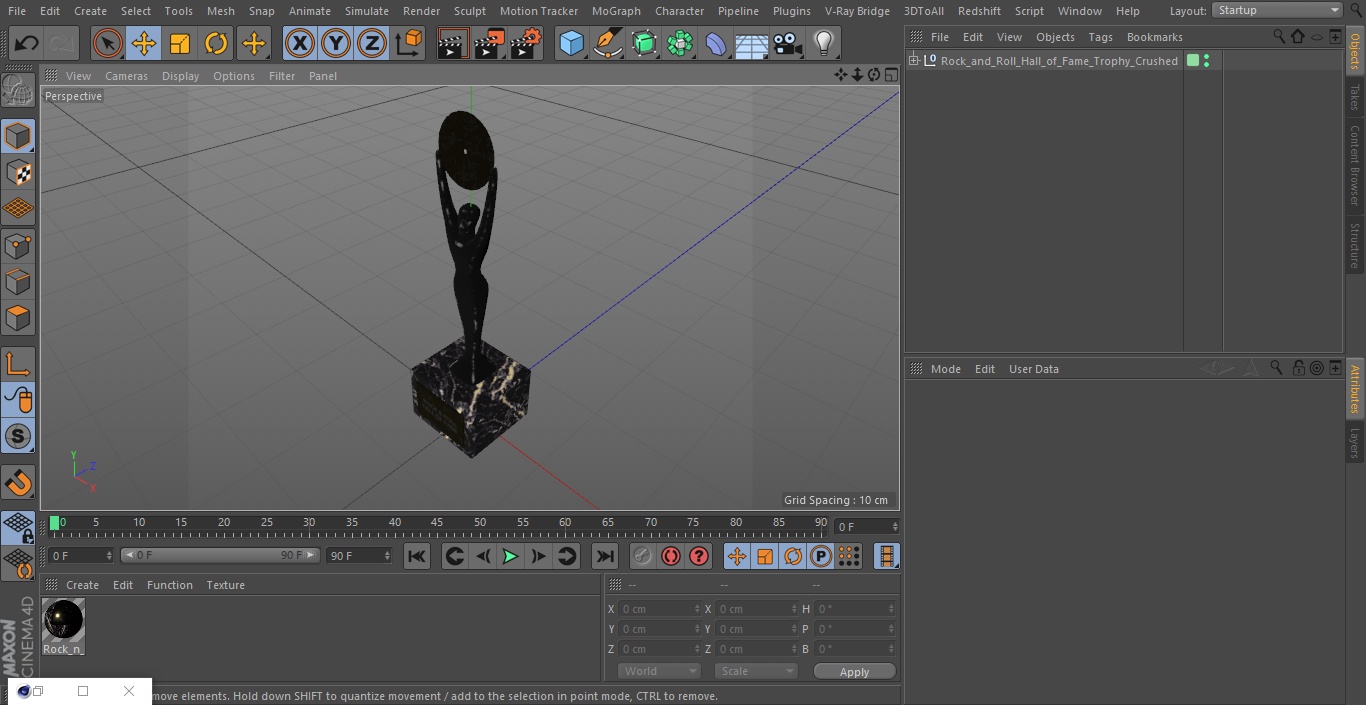
Task: Add a Camera object
Action: 788,43
